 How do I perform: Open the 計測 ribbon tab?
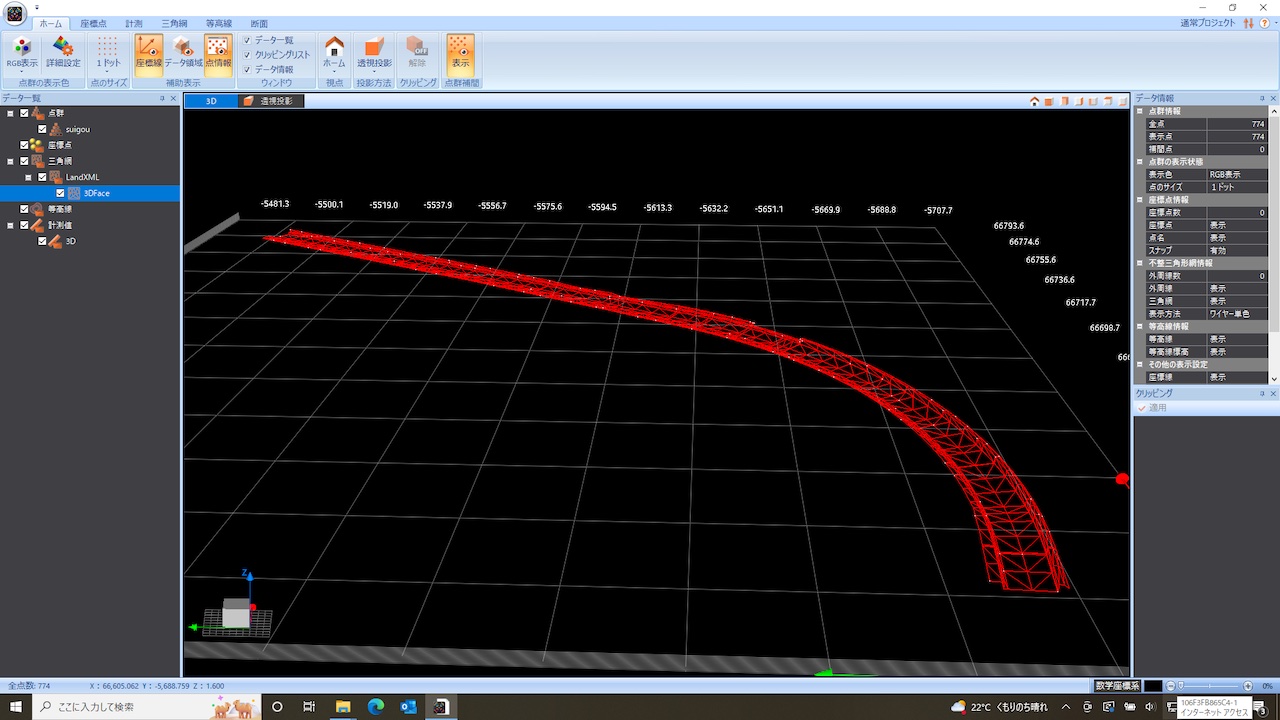134,23
